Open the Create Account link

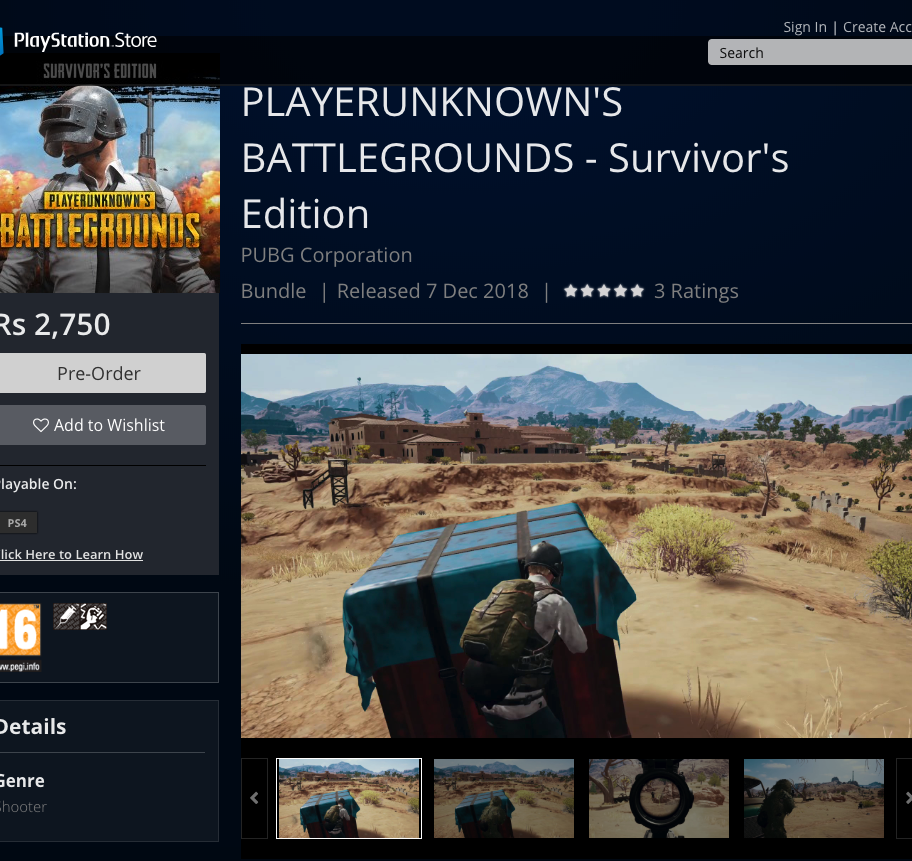(877, 27)
